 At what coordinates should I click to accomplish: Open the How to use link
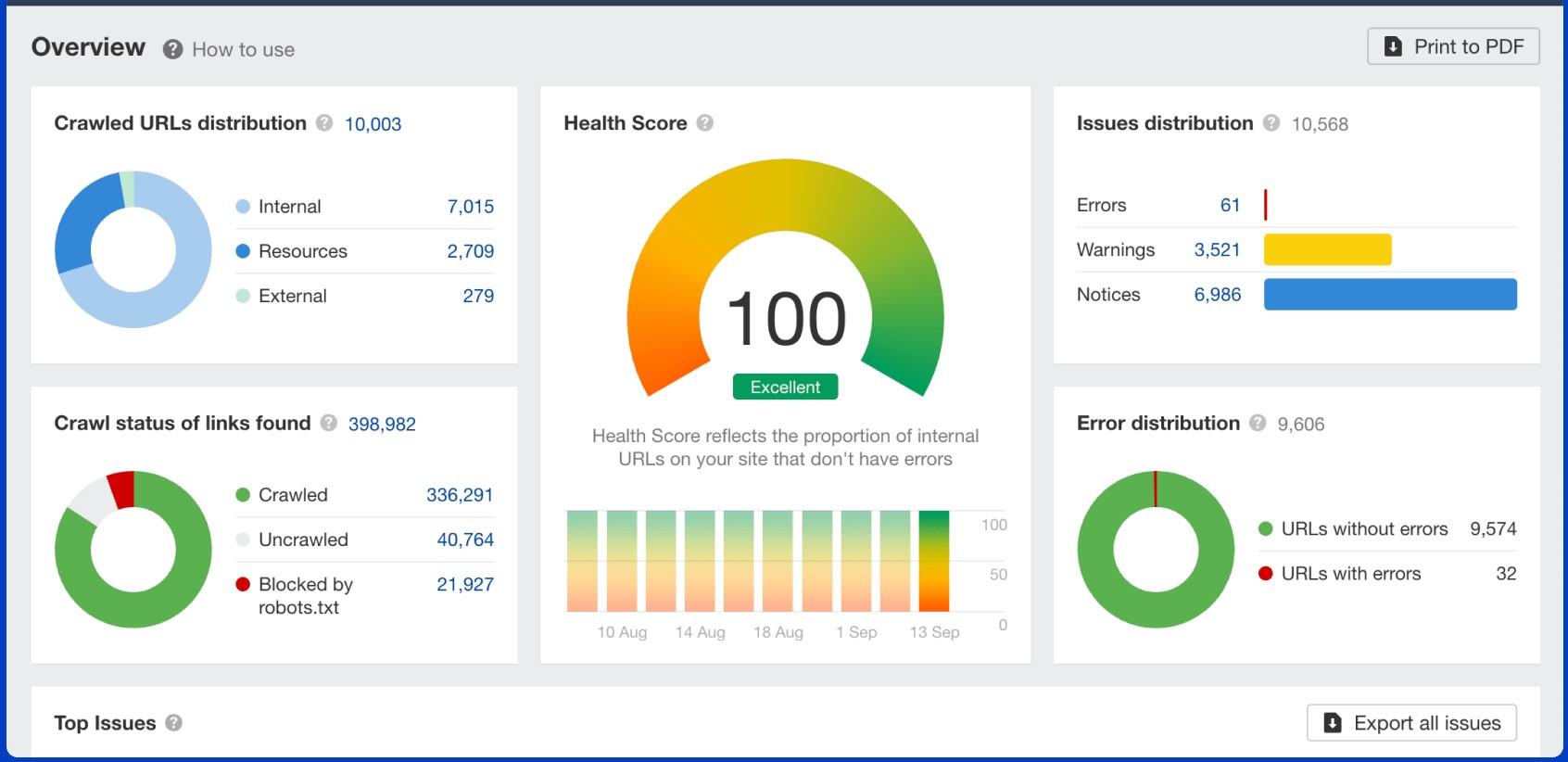coord(243,50)
